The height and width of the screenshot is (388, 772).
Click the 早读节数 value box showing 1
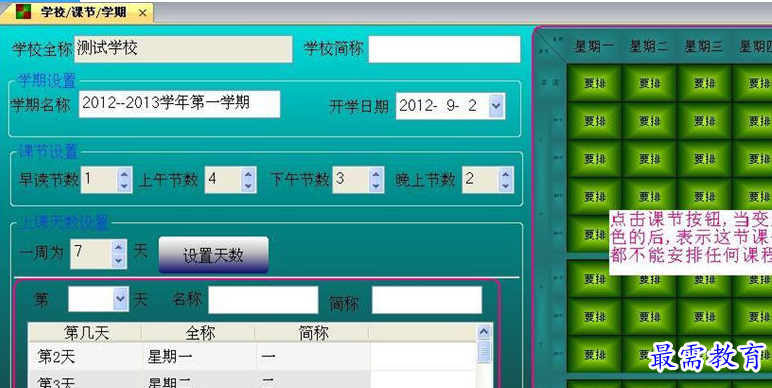[99, 180]
